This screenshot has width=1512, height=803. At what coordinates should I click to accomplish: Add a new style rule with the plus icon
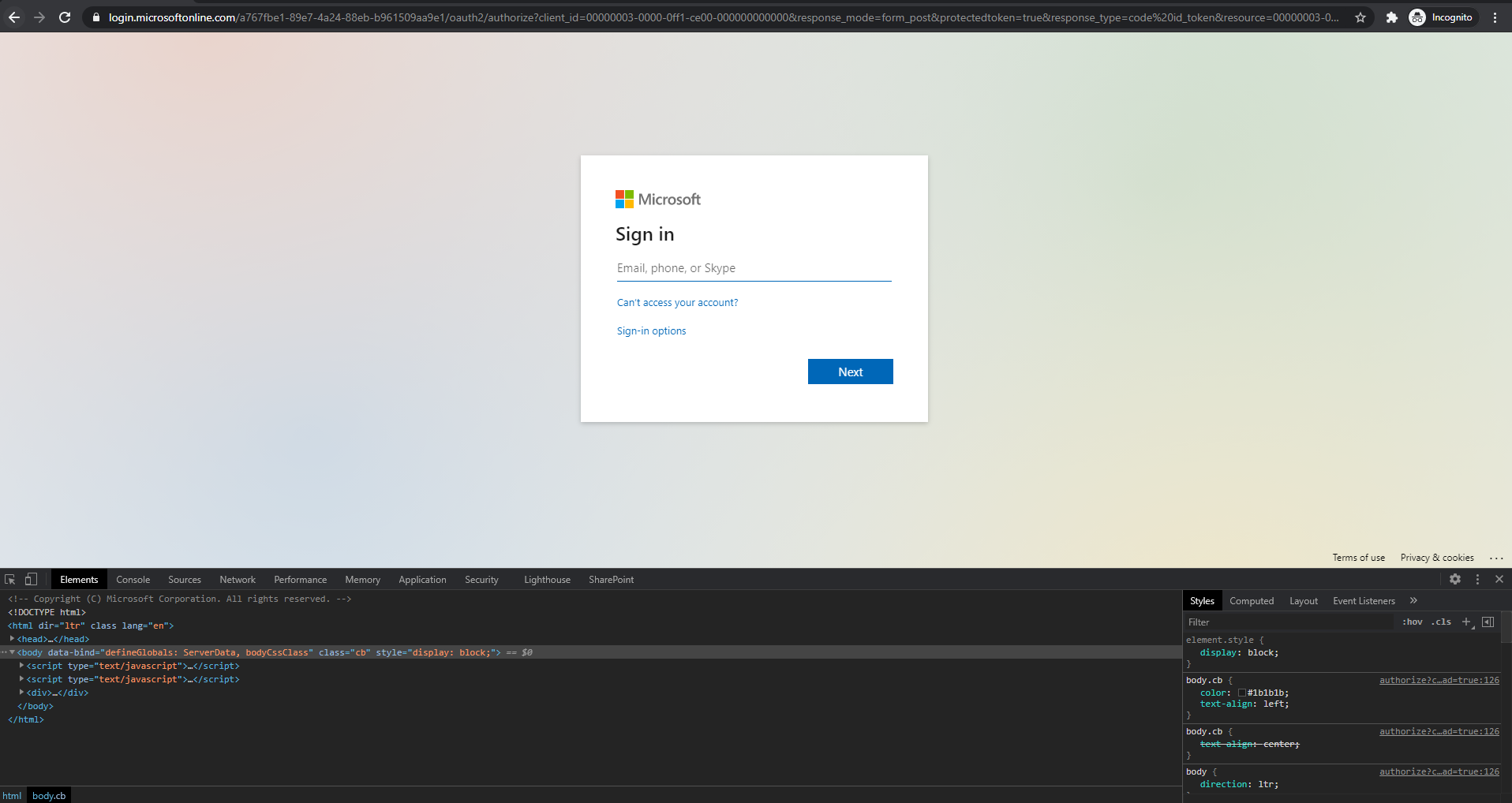[1466, 622]
